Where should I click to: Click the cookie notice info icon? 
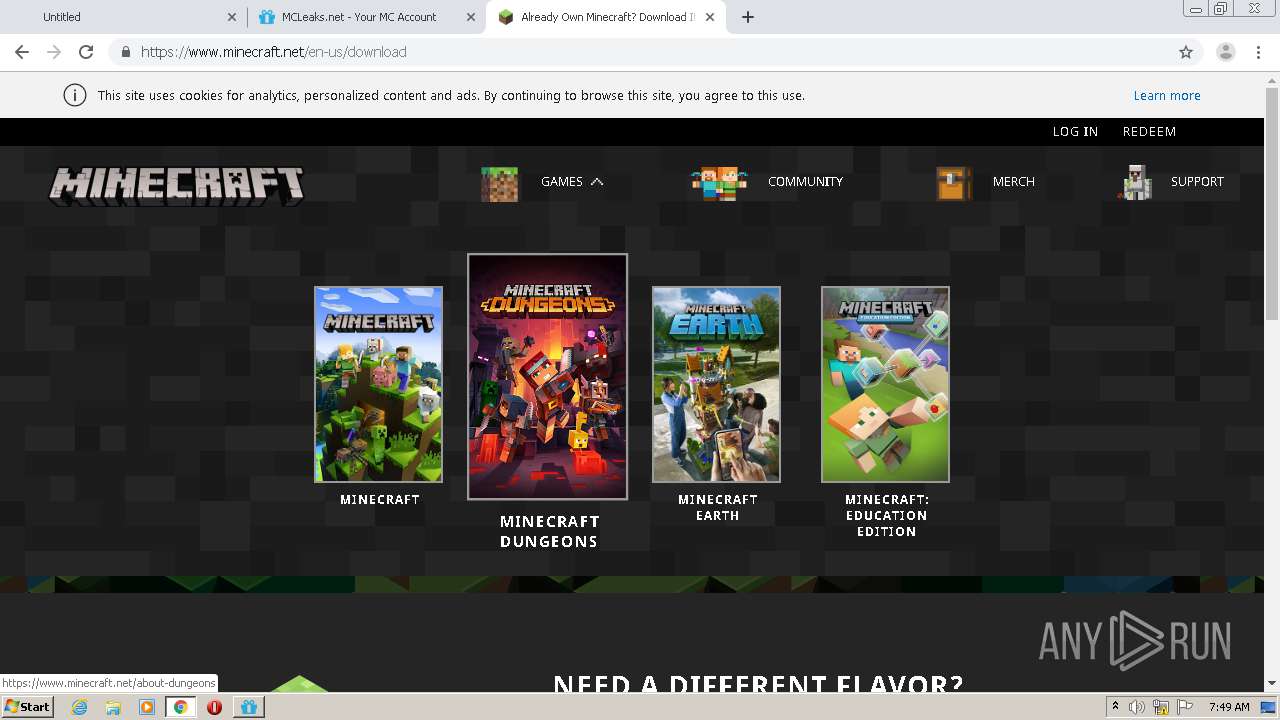pos(74,95)
